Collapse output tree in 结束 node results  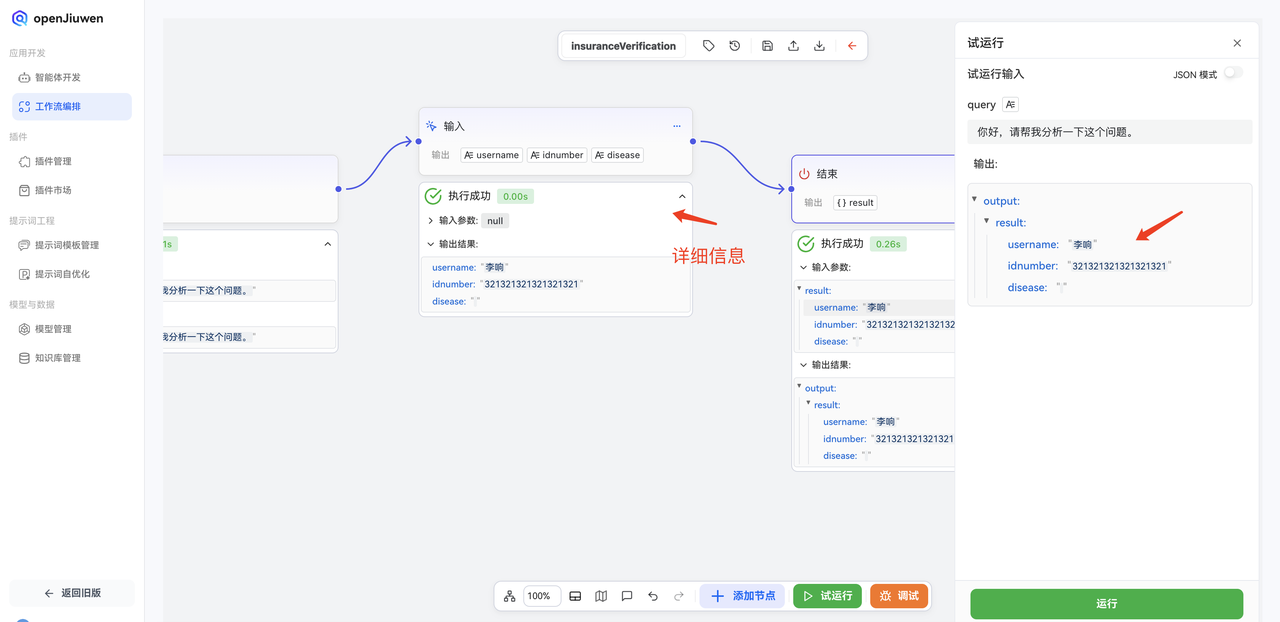[x=799, y=386]
